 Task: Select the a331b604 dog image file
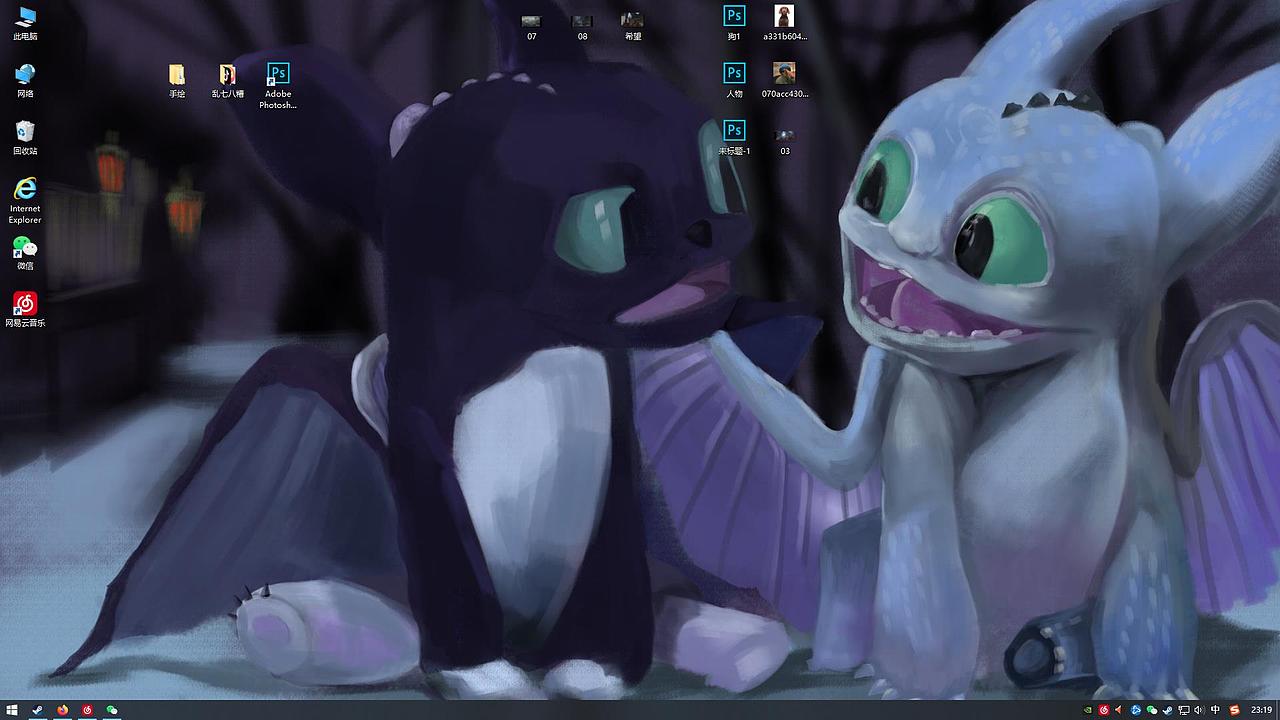tap(785, 24)
